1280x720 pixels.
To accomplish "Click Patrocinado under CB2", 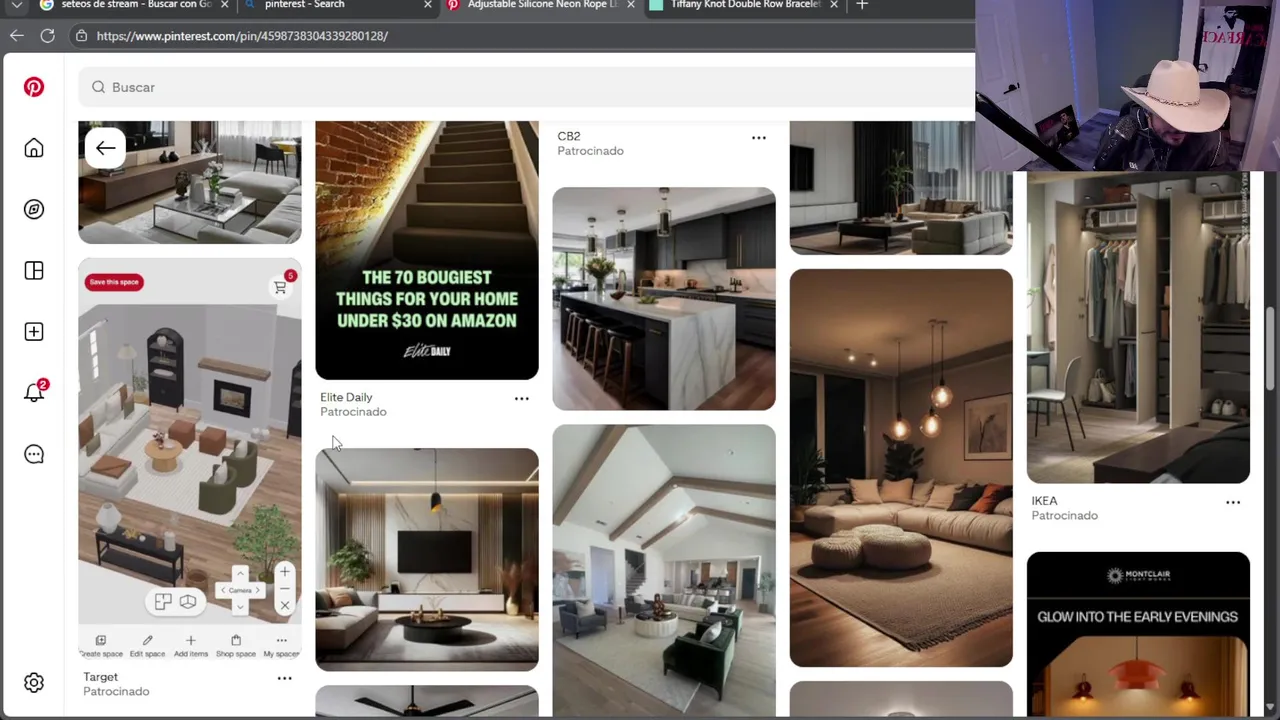I will click(x=590, y=151).
